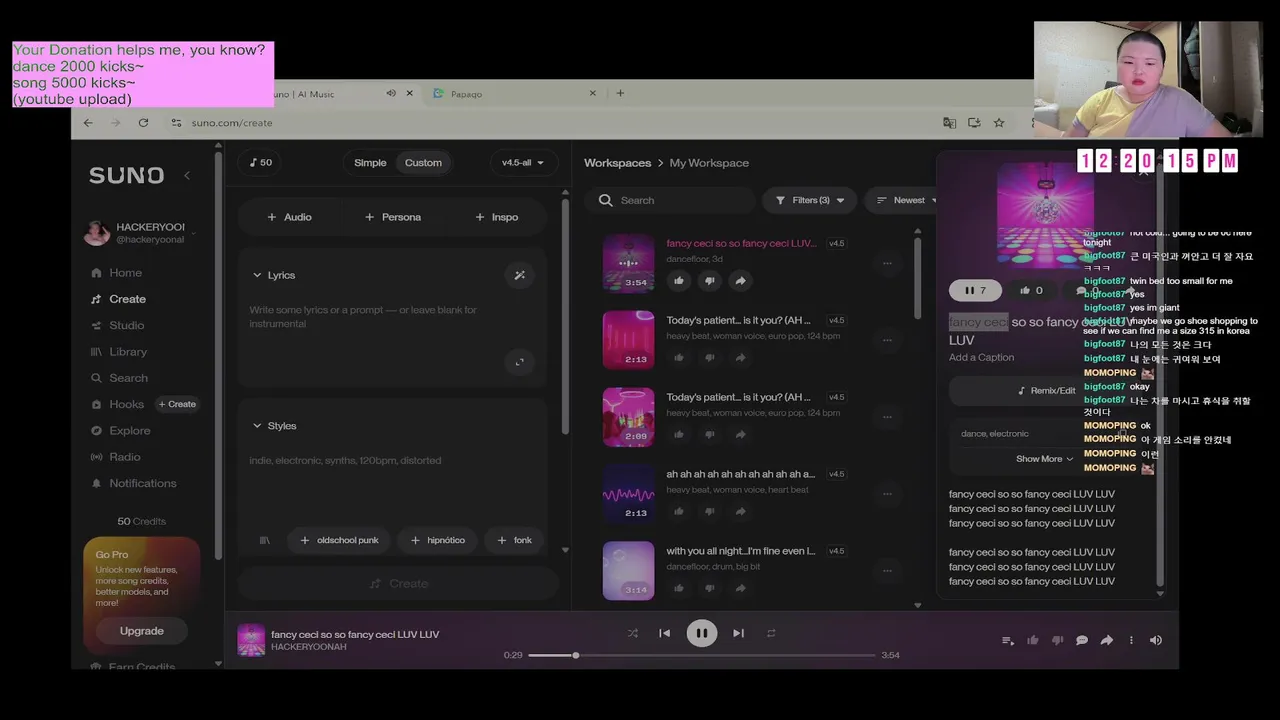This screenshot has height=720, width=1280.
Task: Share the fancy ceci song in list
Action: click(x=740, y=281)
